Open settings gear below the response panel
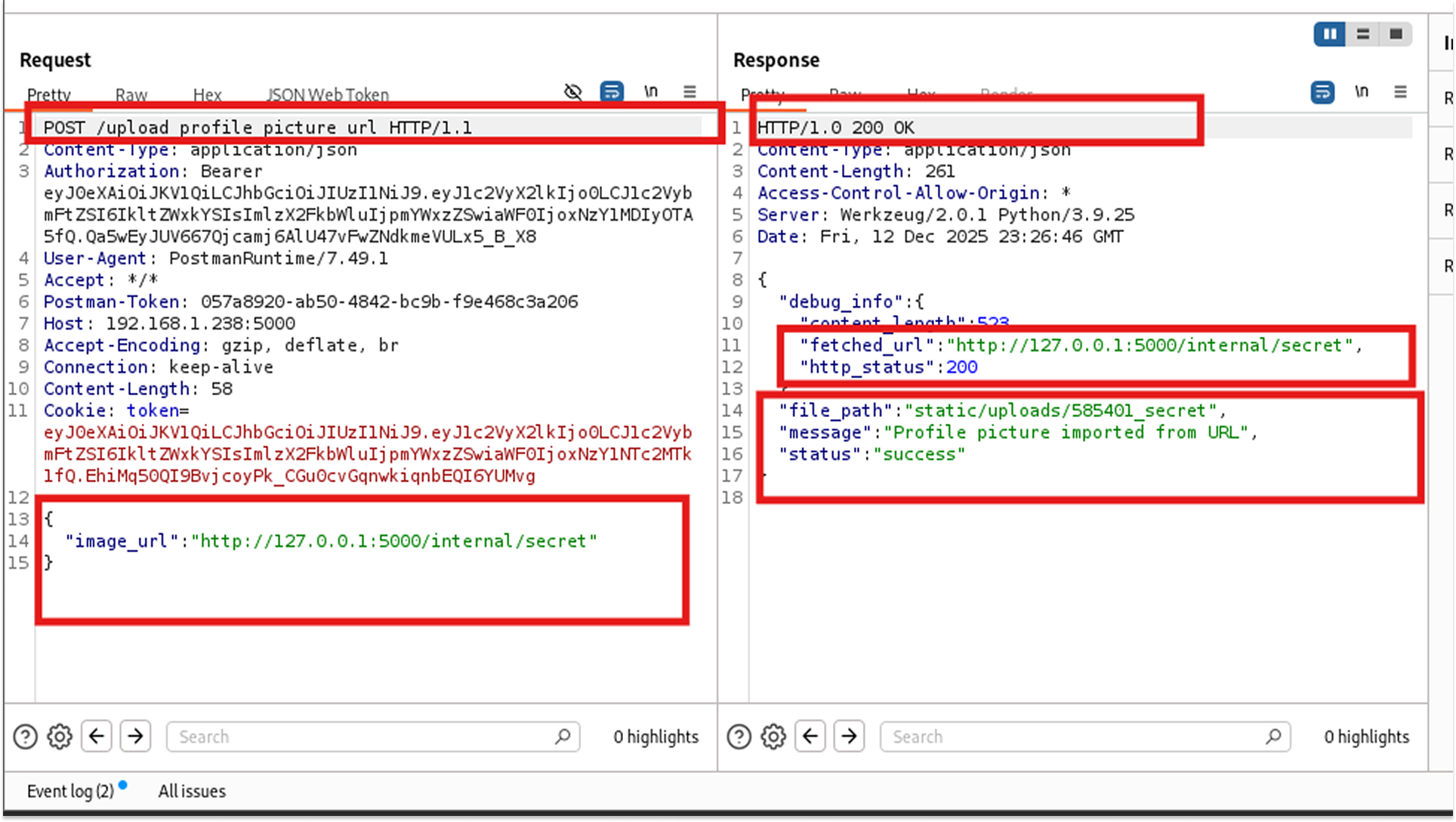This screenshot has width=1456, height=822. (x=773, y=737)
